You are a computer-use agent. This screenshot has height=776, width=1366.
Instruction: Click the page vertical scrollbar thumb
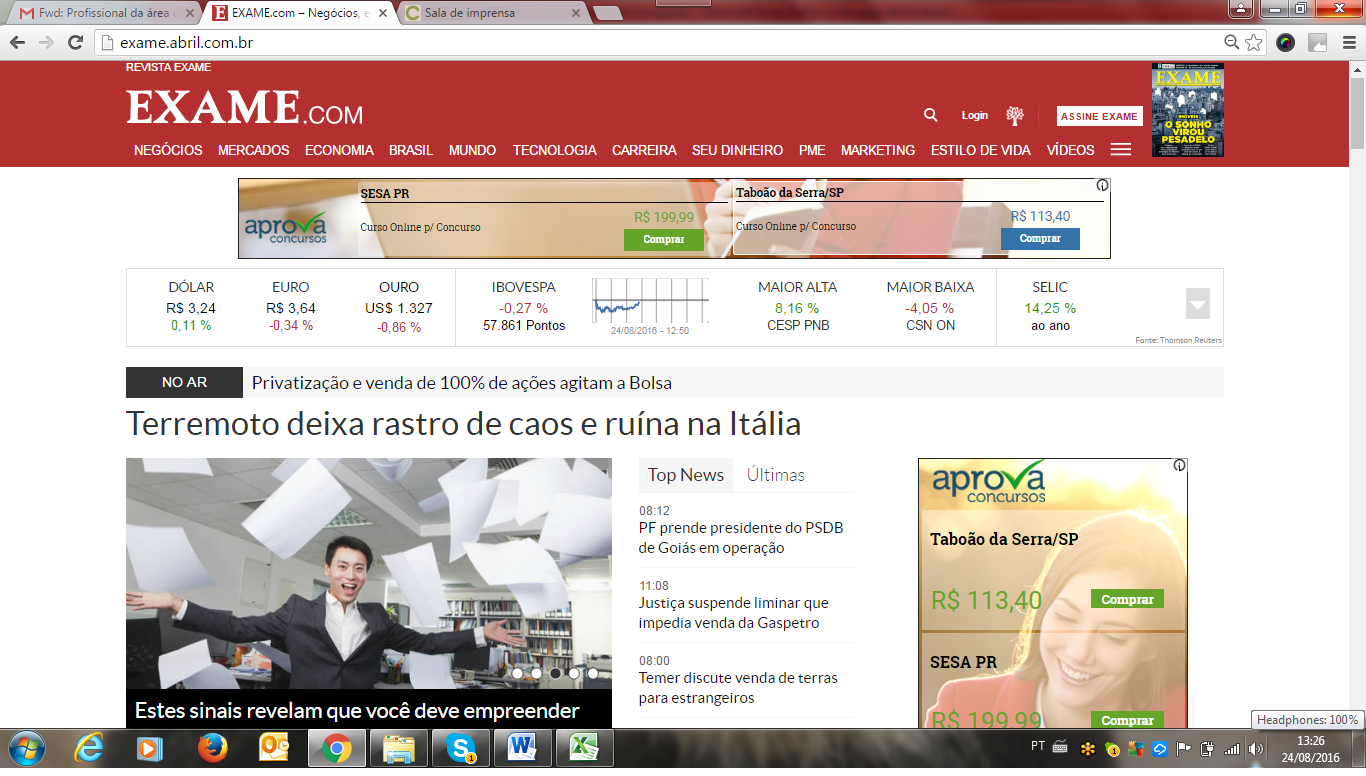[x=1357, y=112]
